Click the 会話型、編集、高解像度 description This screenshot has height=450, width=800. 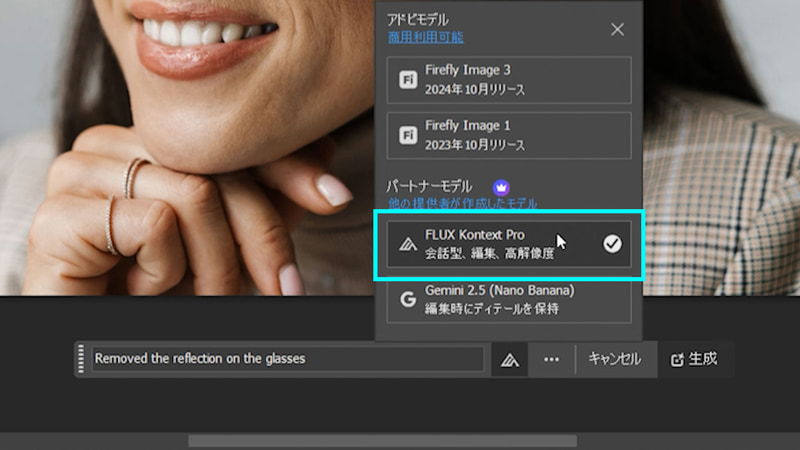489,253
